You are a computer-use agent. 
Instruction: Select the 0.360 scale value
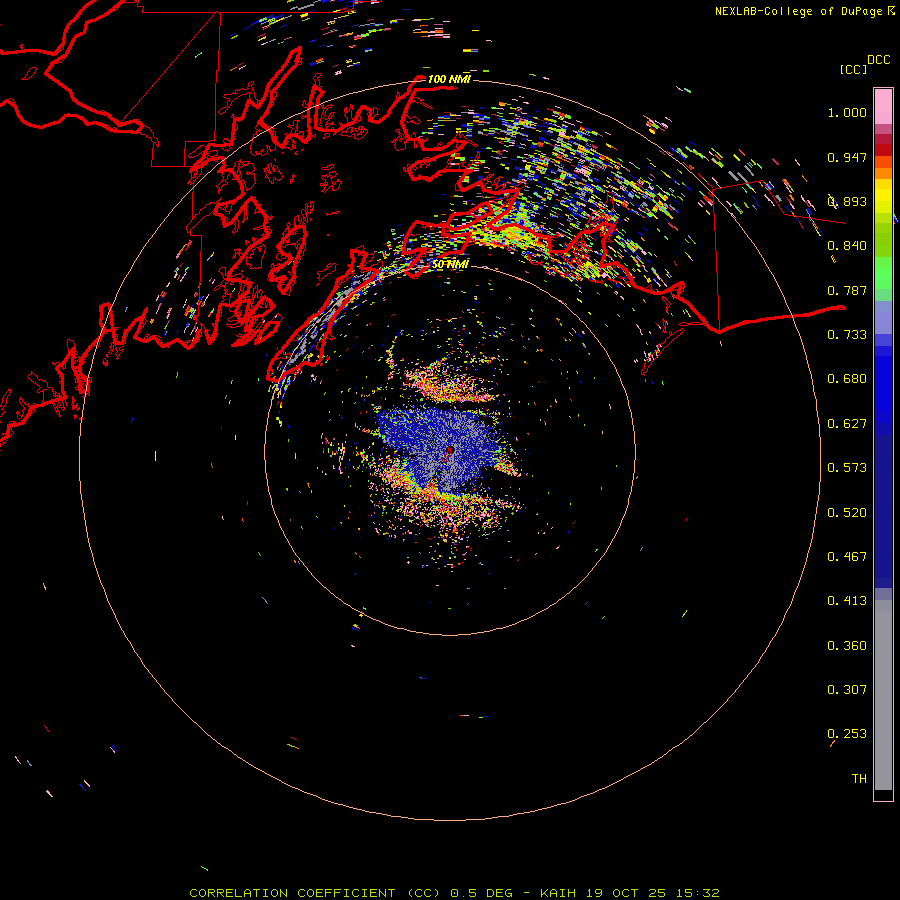click(847, 646)
